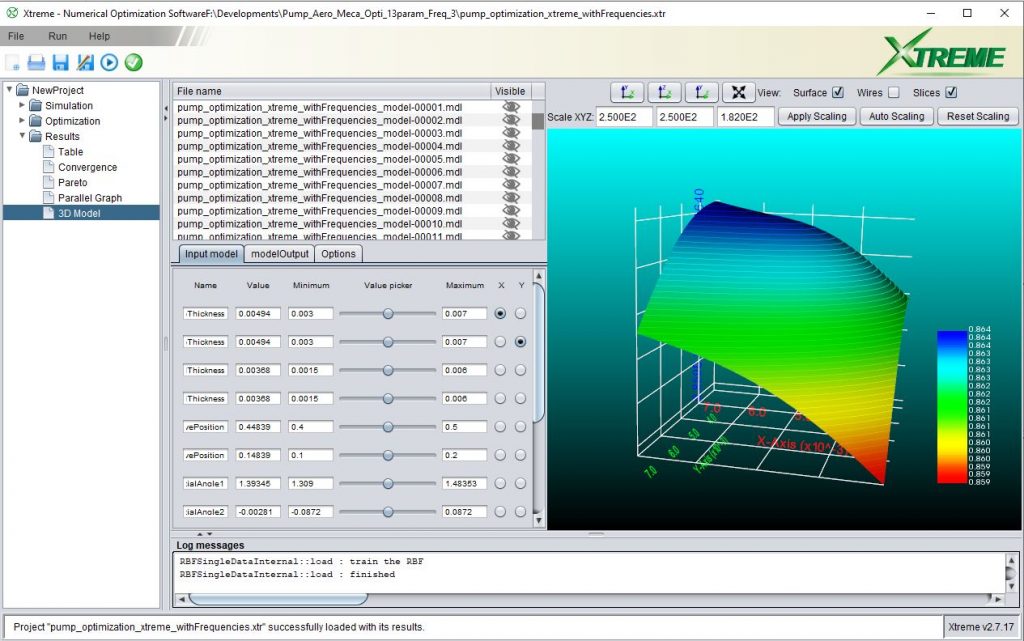1024x641 pixels.
Task: Click the Parallel Graph page icon
Action: [x=48, y=198]
